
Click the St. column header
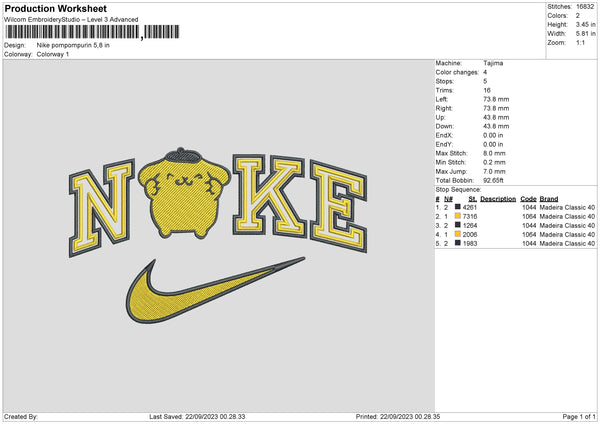(473, 199)
